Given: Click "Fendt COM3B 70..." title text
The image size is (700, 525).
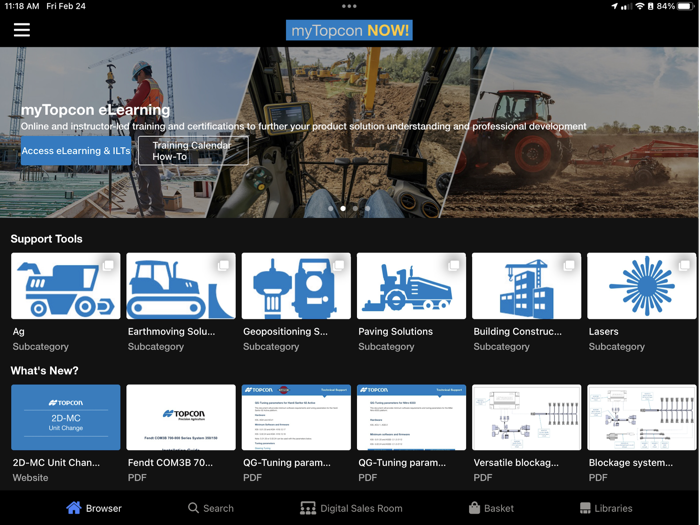Looking at the screenshot, I should point(170,463).
